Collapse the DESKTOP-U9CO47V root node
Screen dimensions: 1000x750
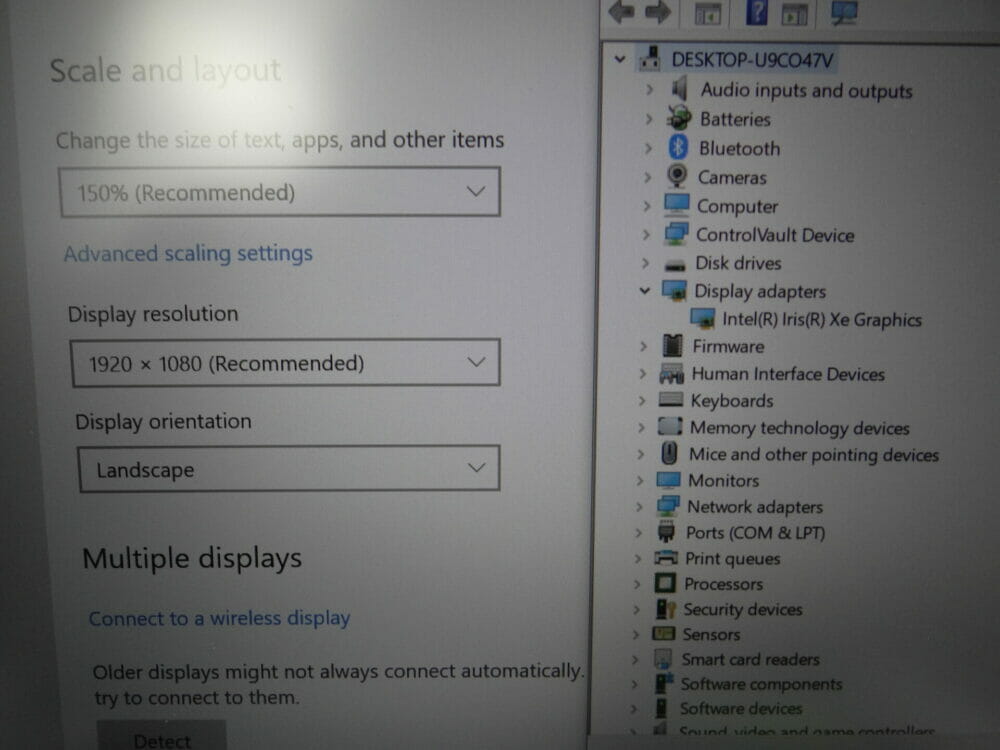pyautogui.click(x=619, y=59)
